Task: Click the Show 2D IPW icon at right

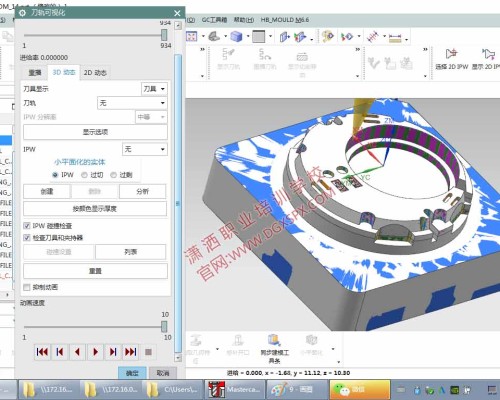Action: click(x=489, y=54)
